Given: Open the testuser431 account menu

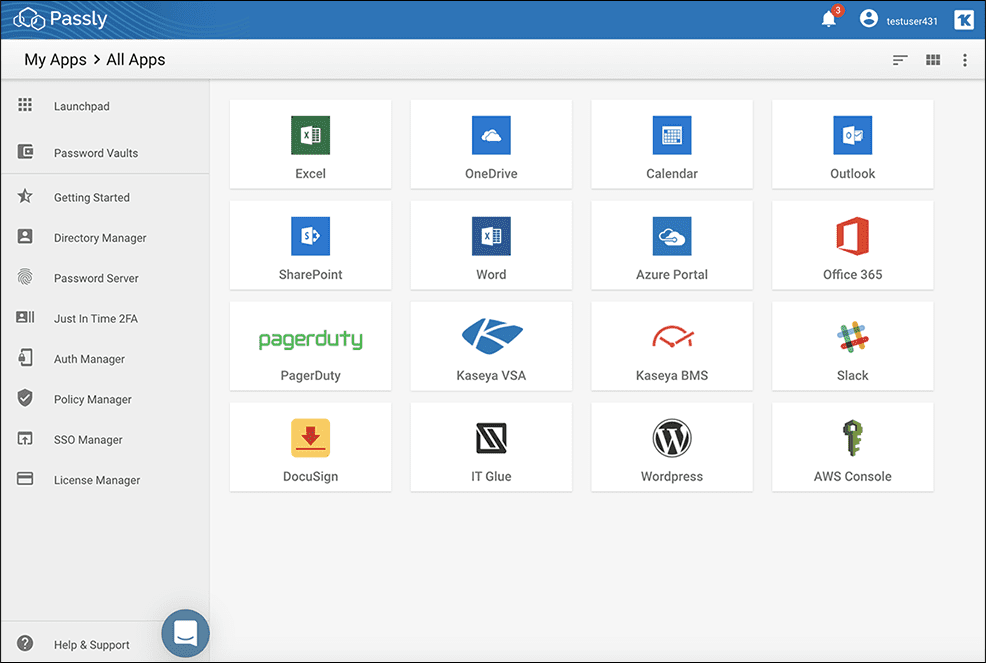Looking at the screenshot, I should 900,19.
